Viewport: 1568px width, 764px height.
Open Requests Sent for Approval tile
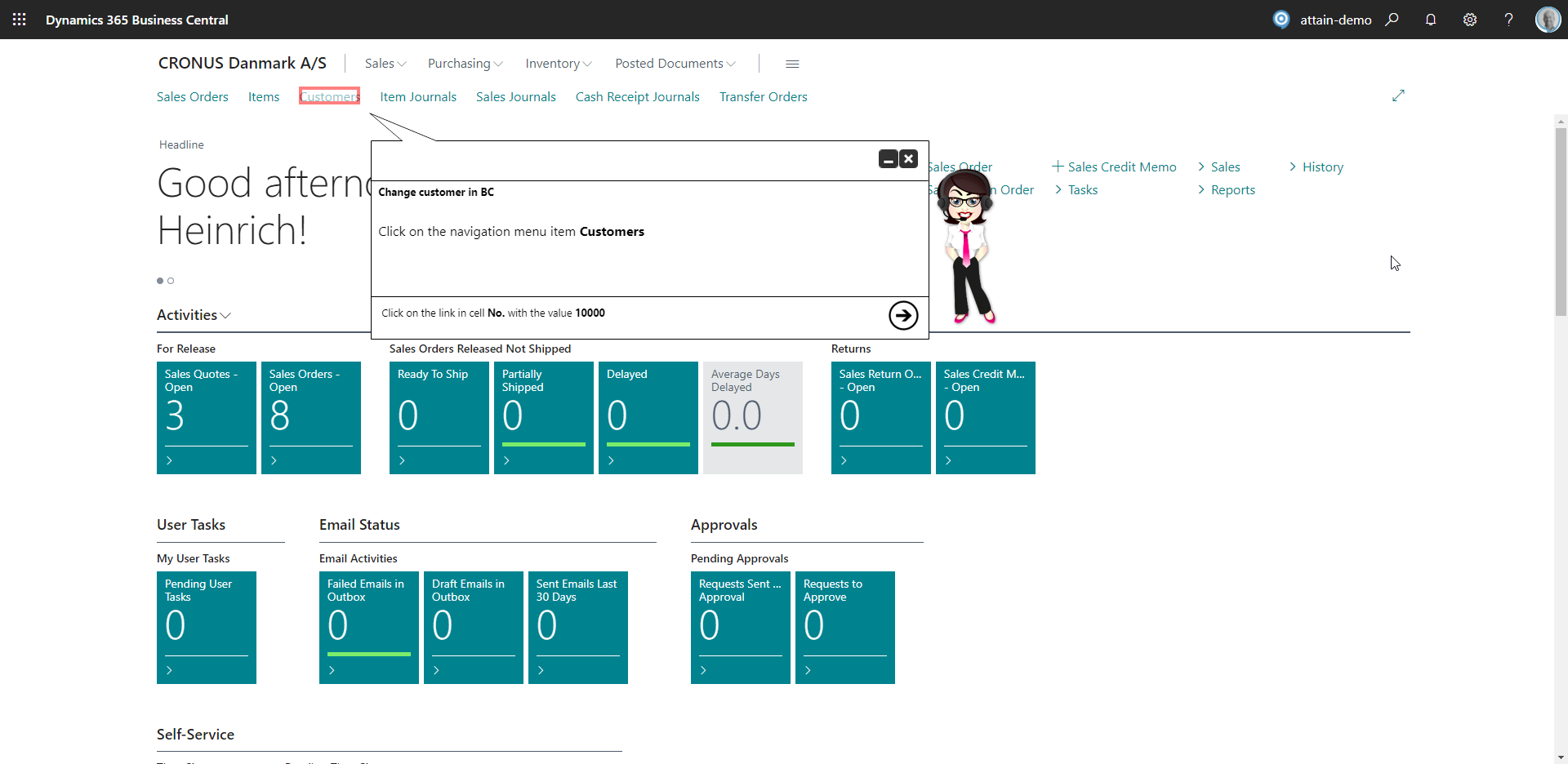pyautogui.click(x=741, y=628)
